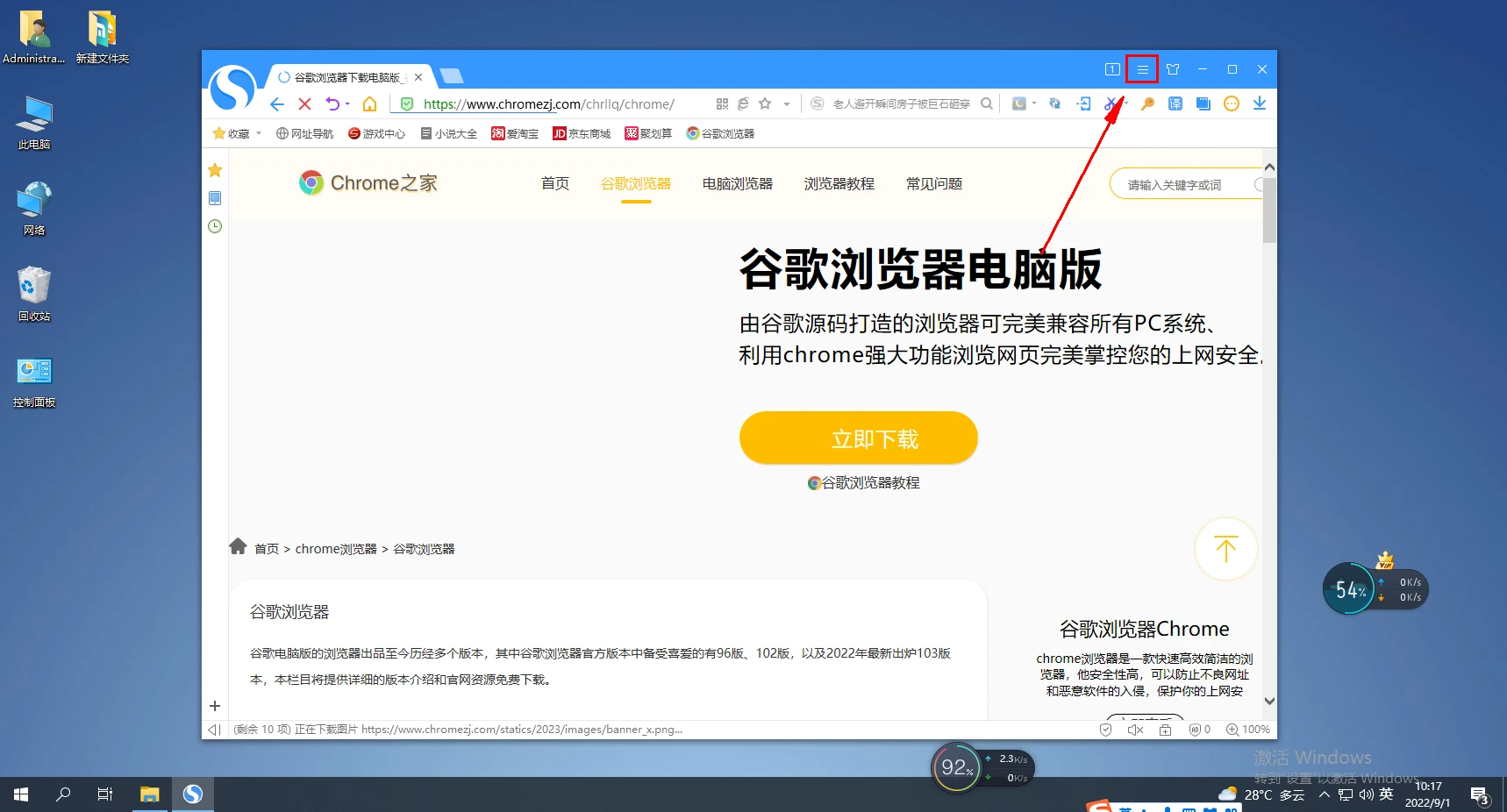Open the 谷歌浏览器 site navigation item
The image size is (1507, 812).
[636, 183]
